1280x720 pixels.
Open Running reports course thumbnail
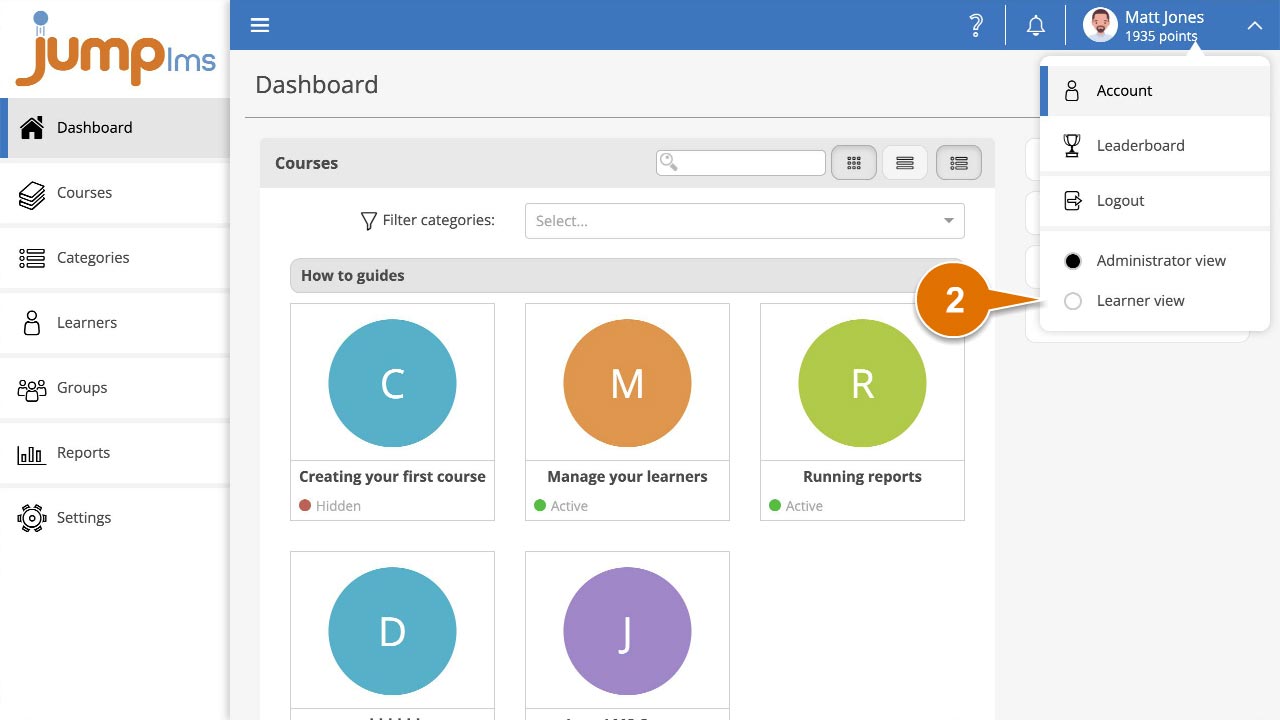point(862,383)
